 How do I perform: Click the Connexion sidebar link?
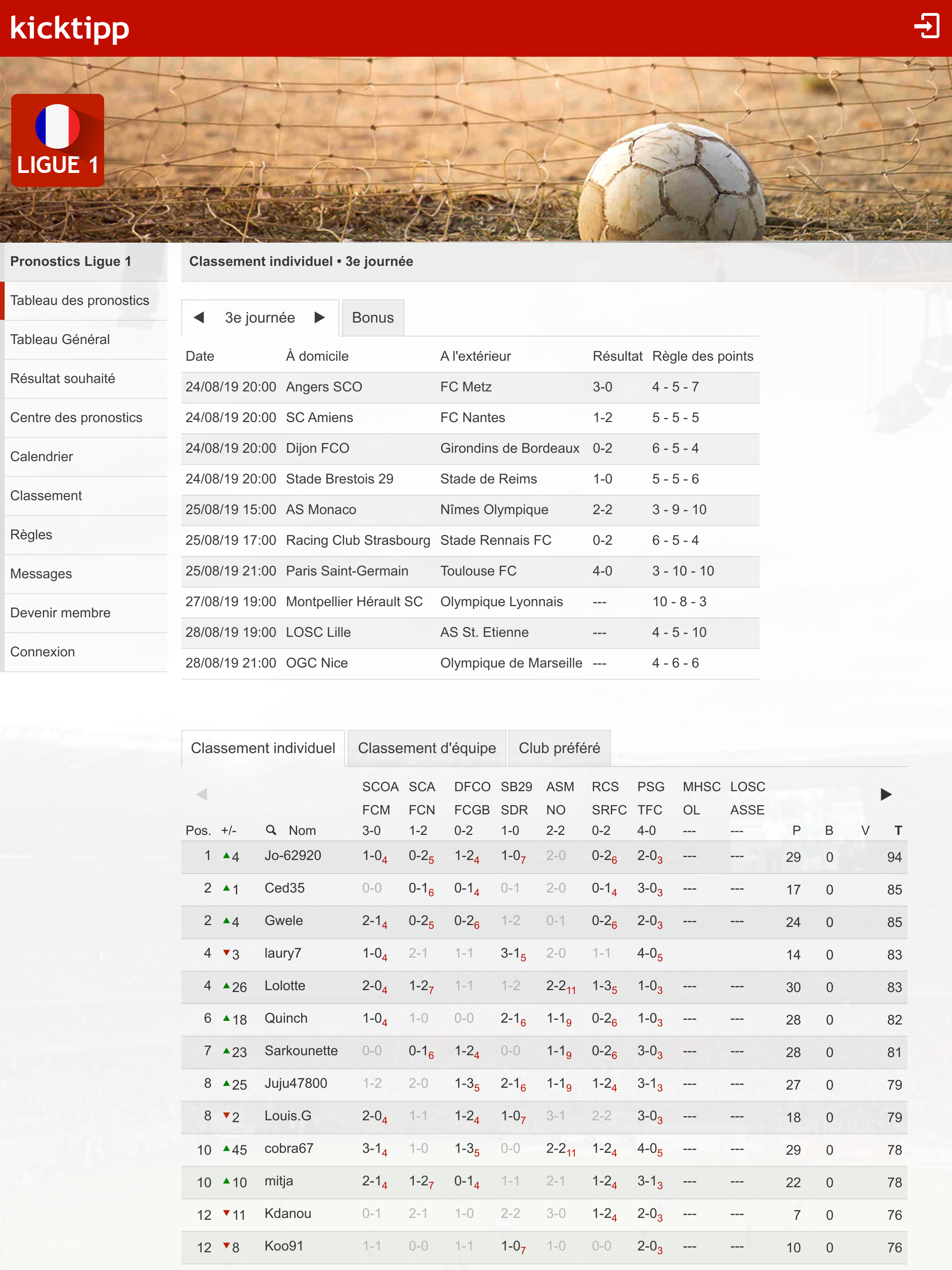point(42,652)
